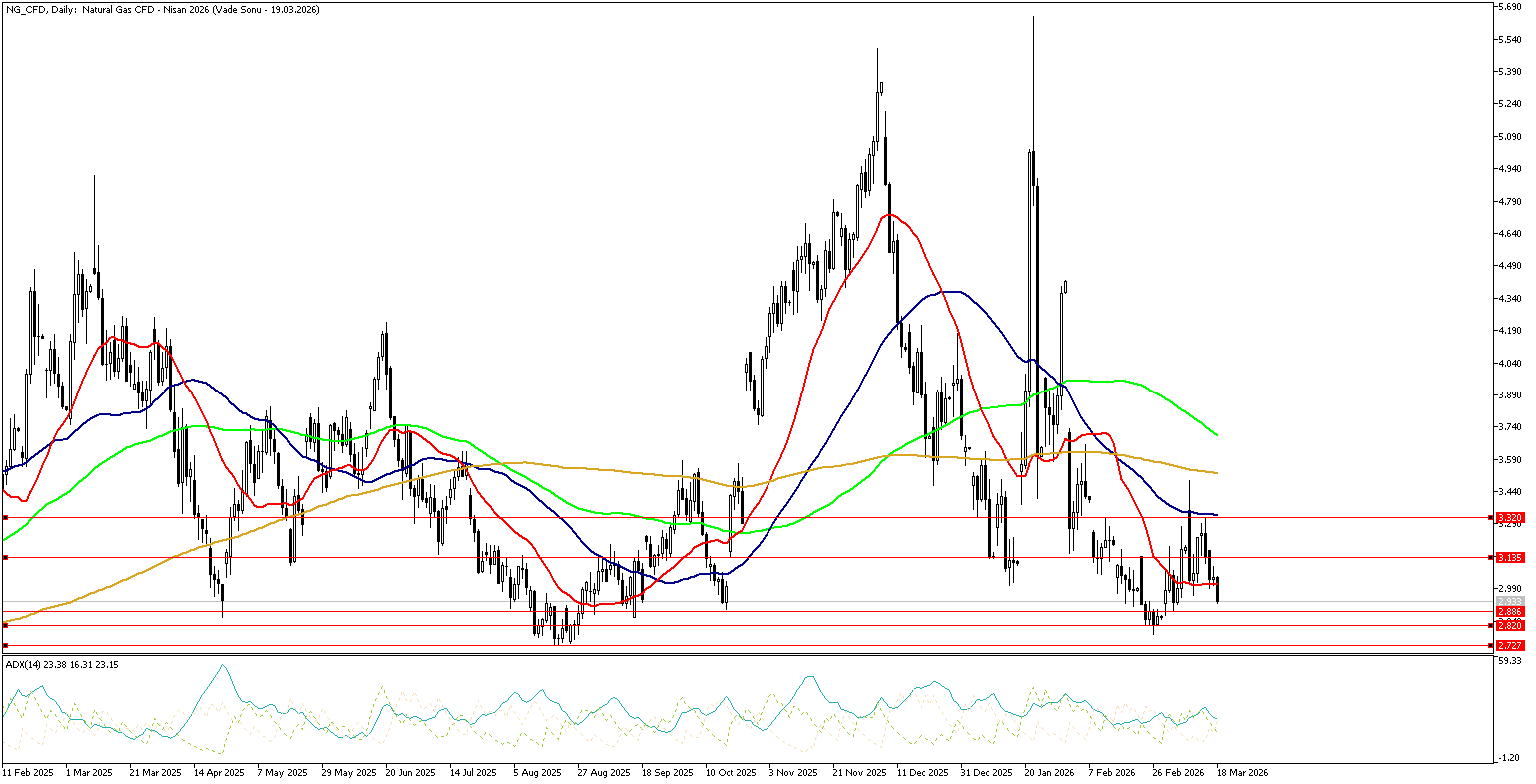Click the grey 2.933 current price tag
Screen dimensions: 1536x784
pos(1508,600)
